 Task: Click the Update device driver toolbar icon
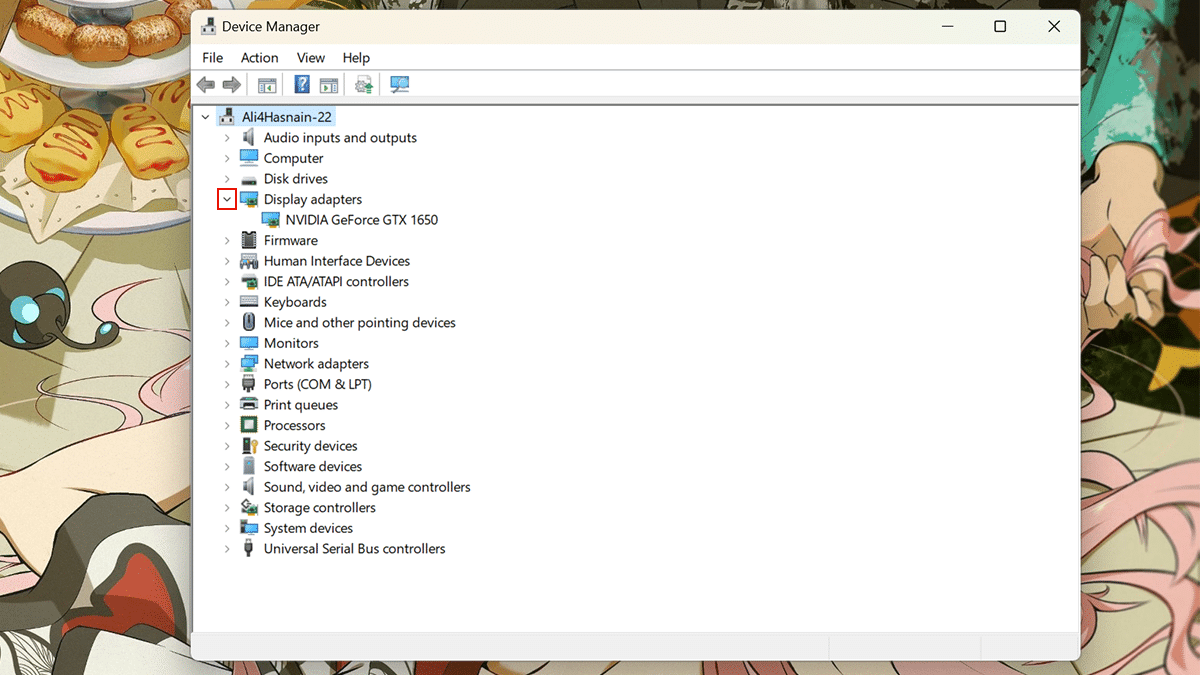click(x=364, y=85)
